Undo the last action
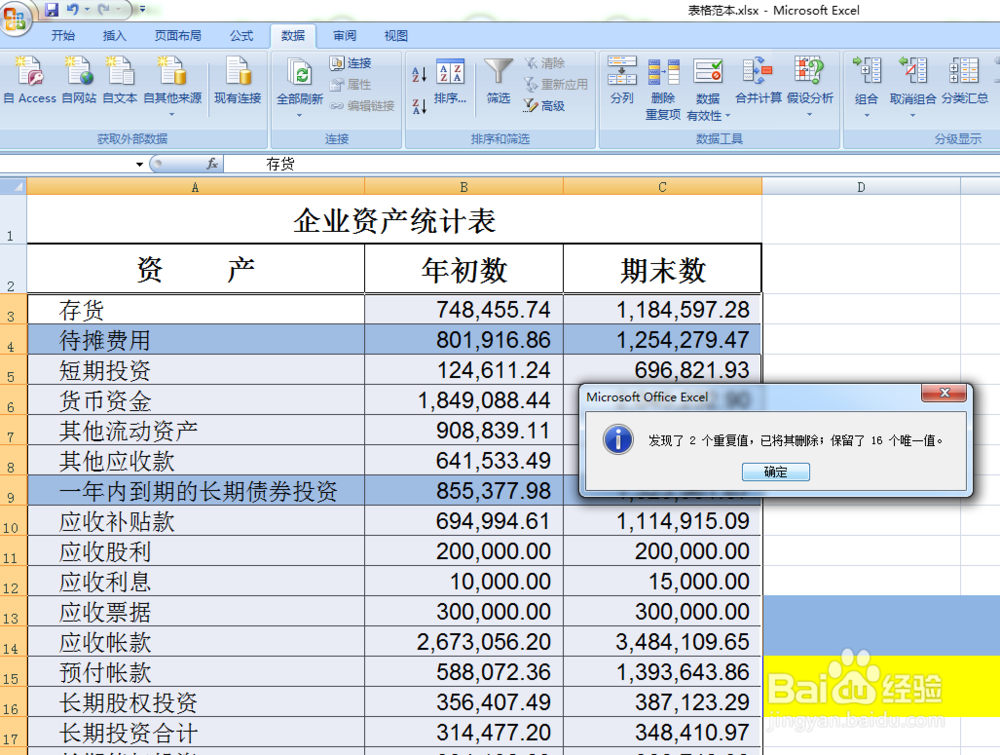This screenshot has width=1000, height=755. pos(72,10)
